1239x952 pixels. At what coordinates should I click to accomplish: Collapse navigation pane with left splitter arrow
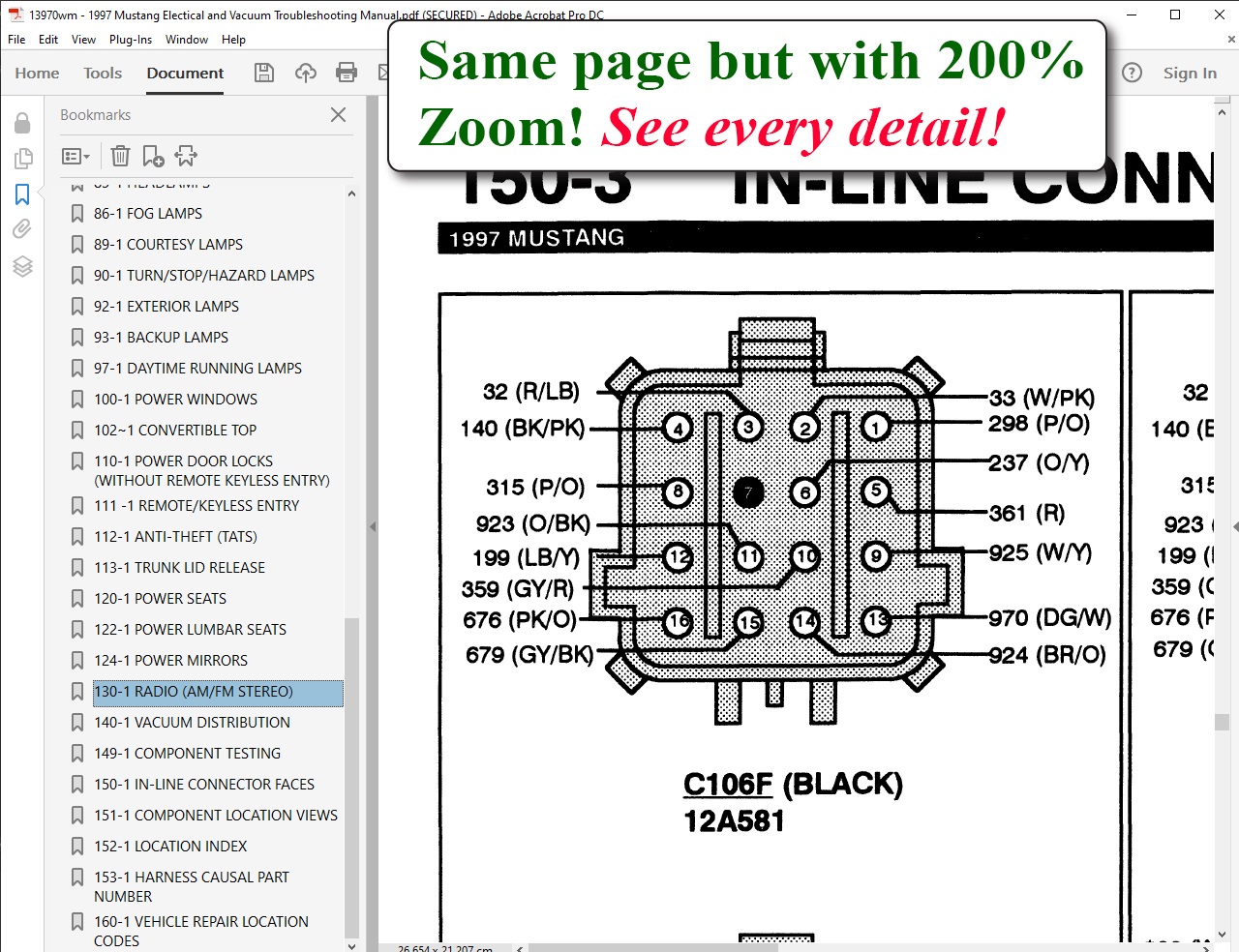coord(373,527)
